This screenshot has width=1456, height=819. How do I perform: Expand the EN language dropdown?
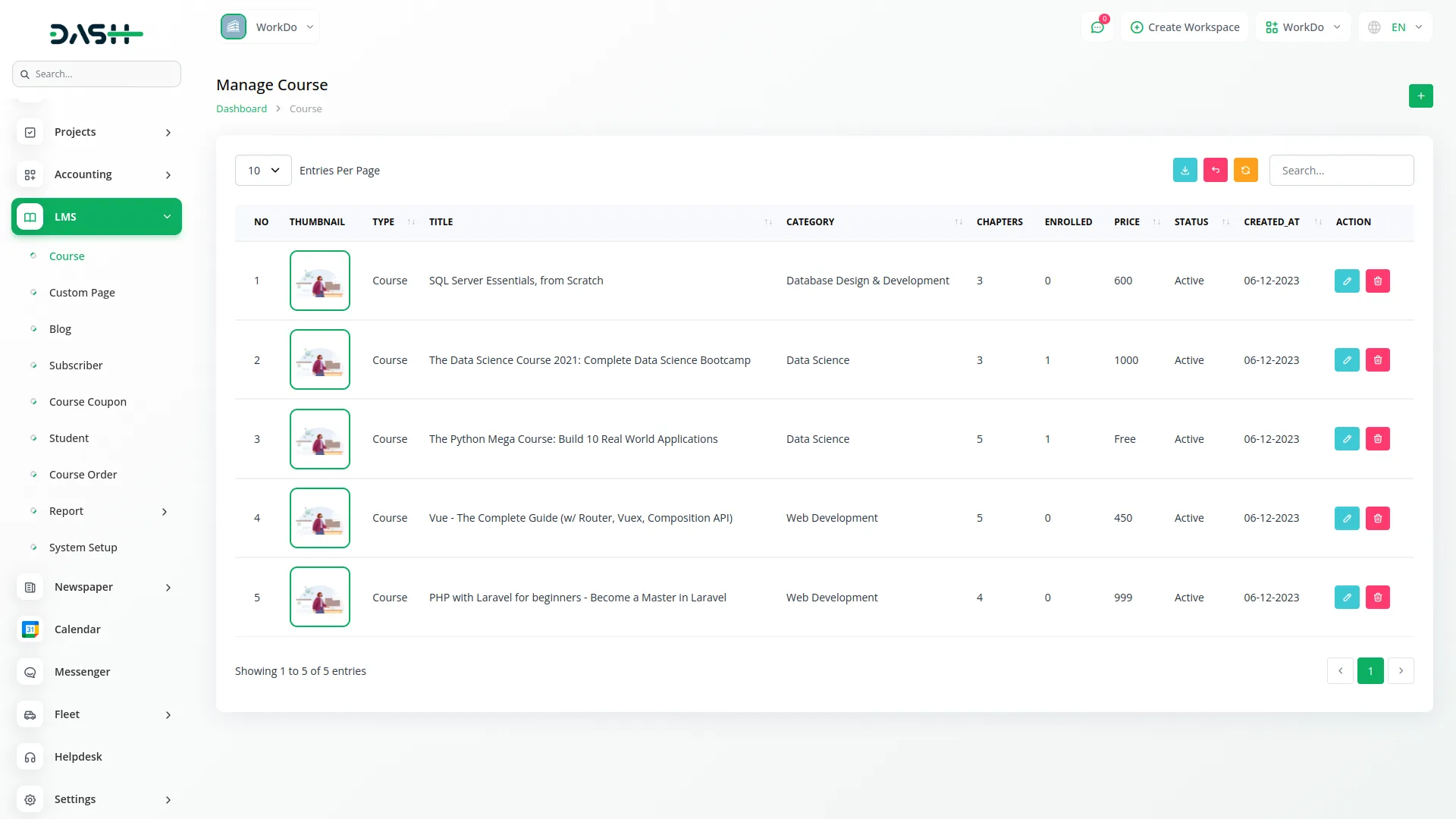tap(1395, 27)
